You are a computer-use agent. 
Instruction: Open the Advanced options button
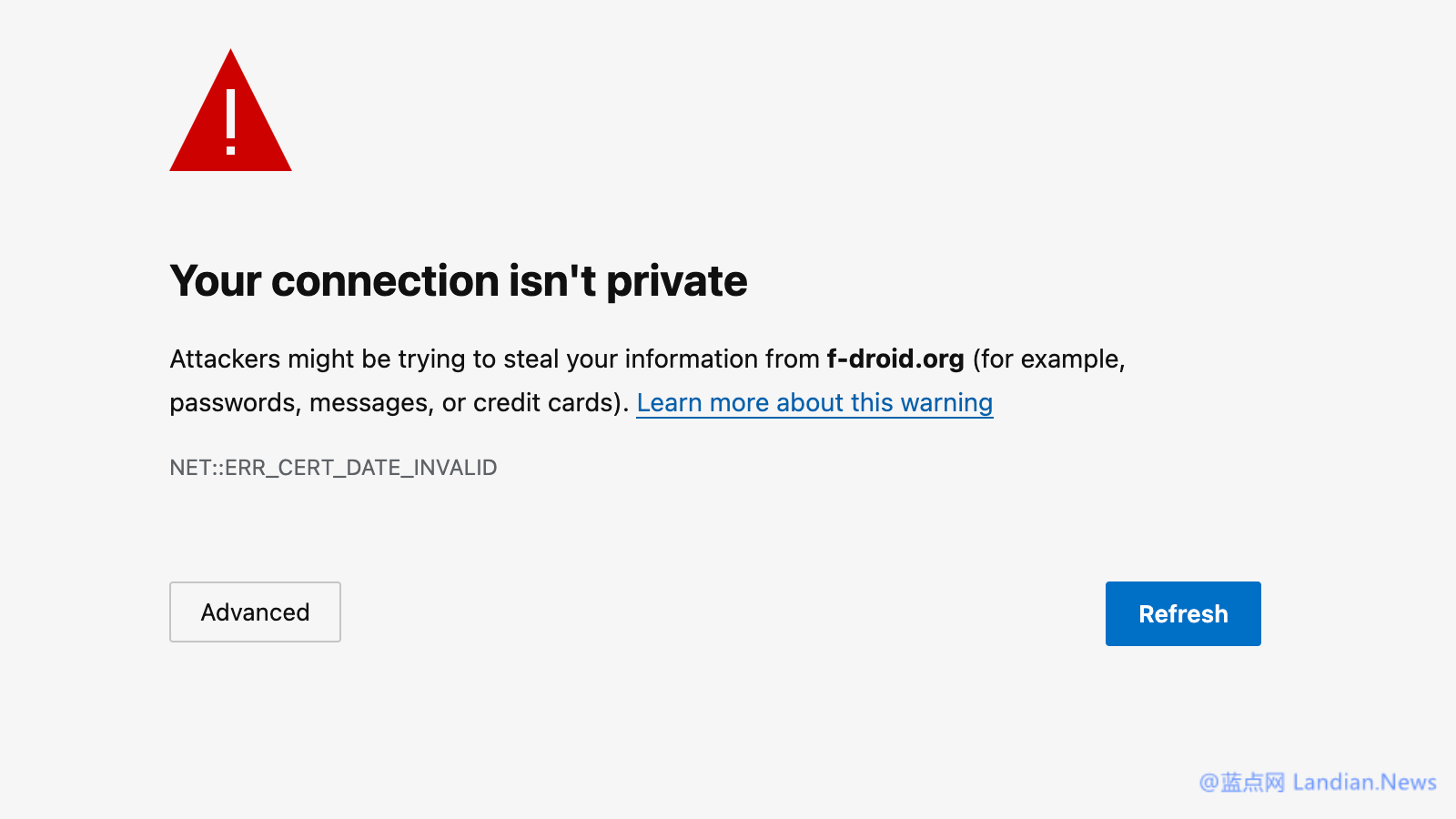click(x=255, y=612)
